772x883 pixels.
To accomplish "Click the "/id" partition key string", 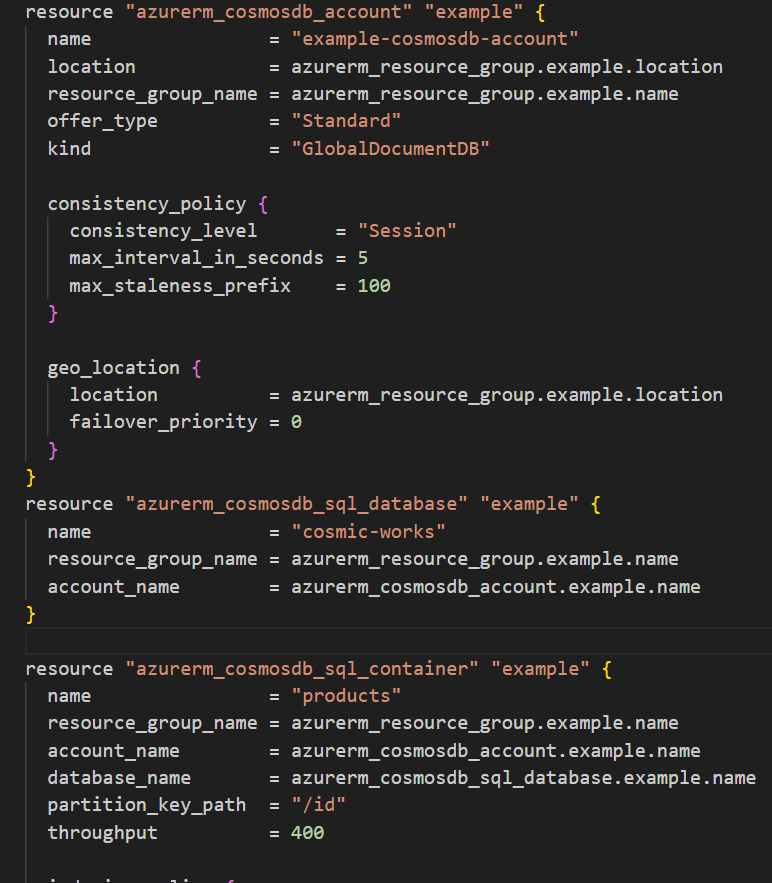I will pyautogui.click(x=319, y=805).
